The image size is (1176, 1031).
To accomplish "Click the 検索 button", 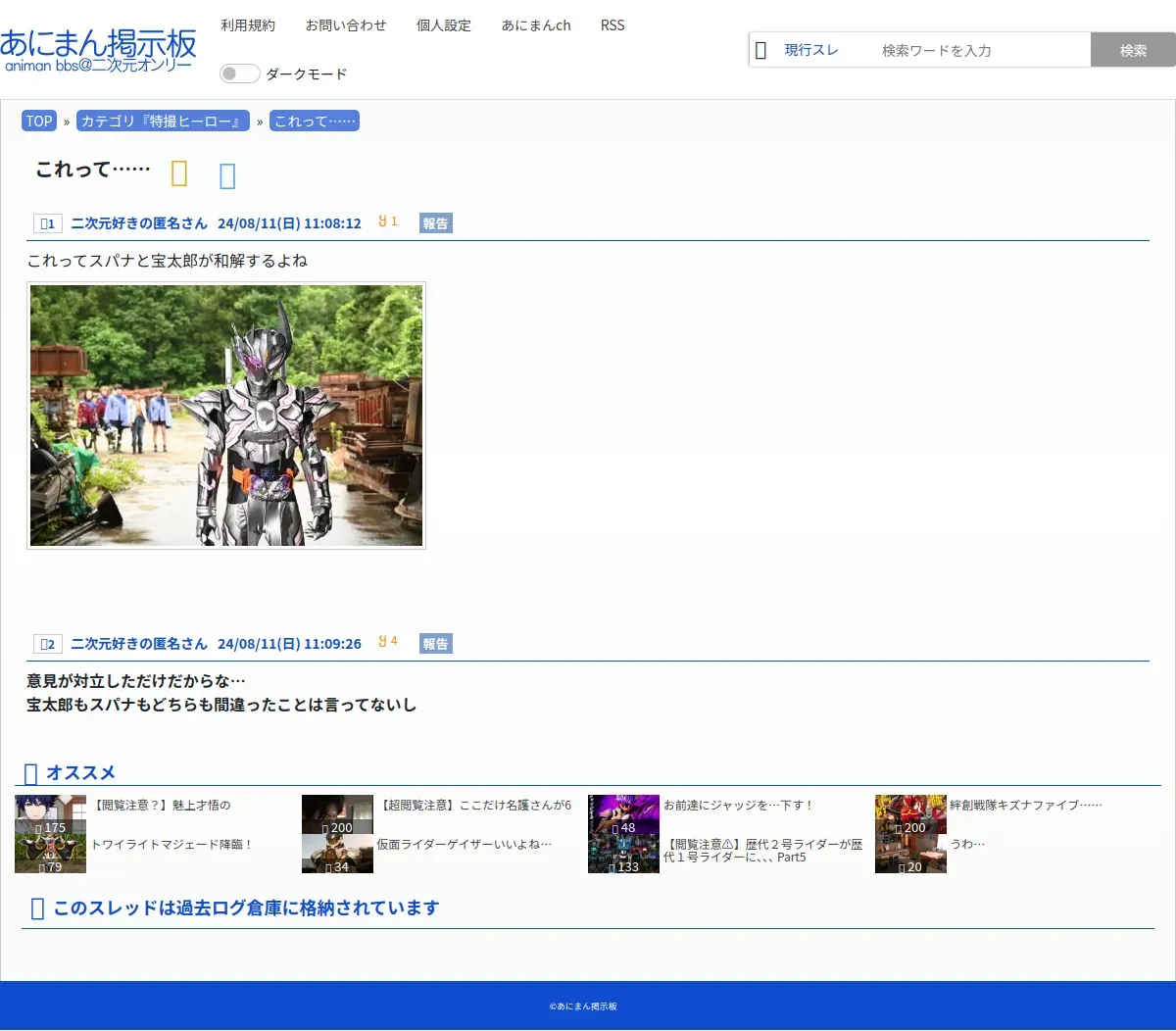I will click(1133, 50).
